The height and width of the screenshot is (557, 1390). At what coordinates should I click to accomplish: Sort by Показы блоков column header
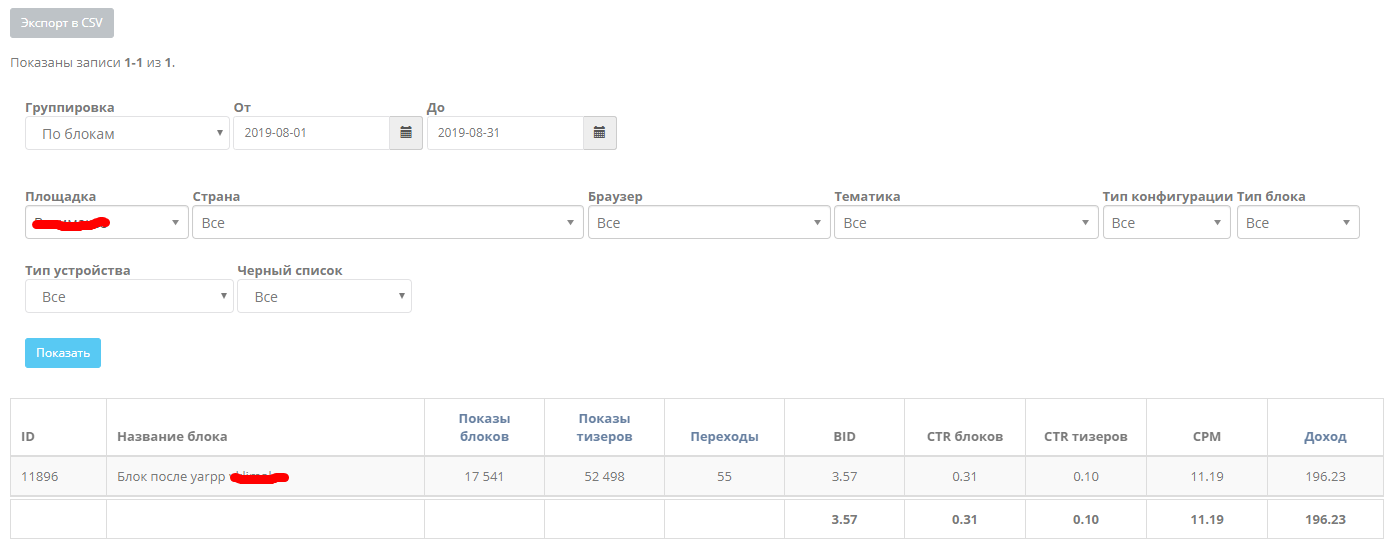(x=484, y=427)
